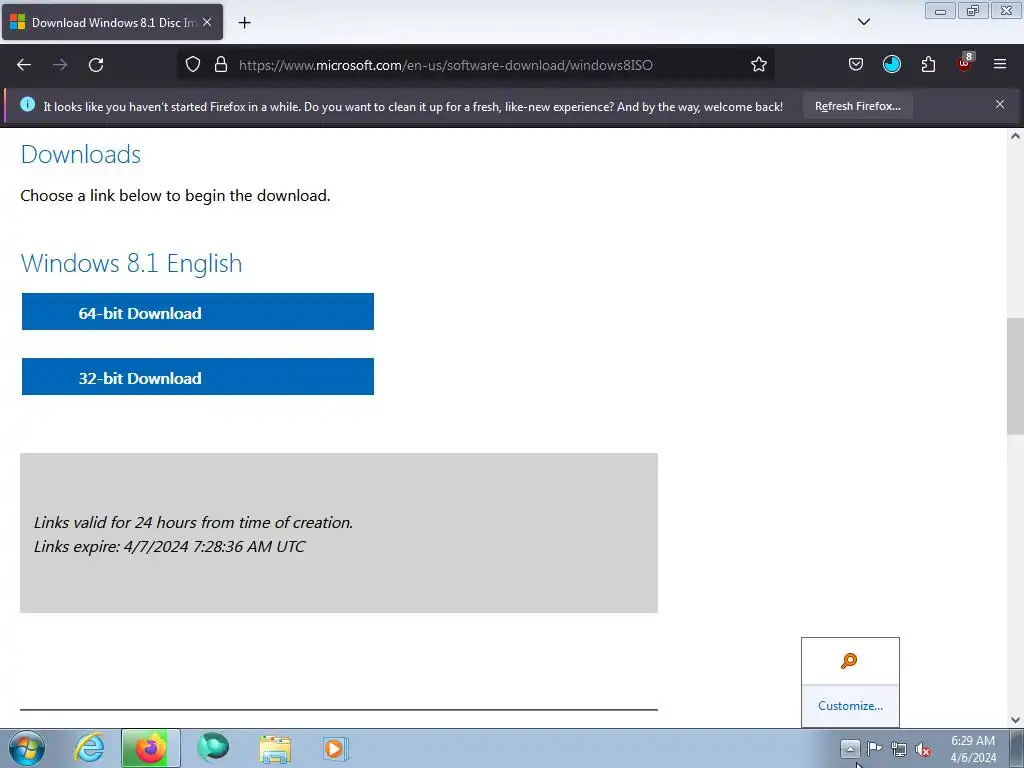Start the 32-bit Download
The height and width of the screenshot is (768, 1024).
tap(198, 376)
